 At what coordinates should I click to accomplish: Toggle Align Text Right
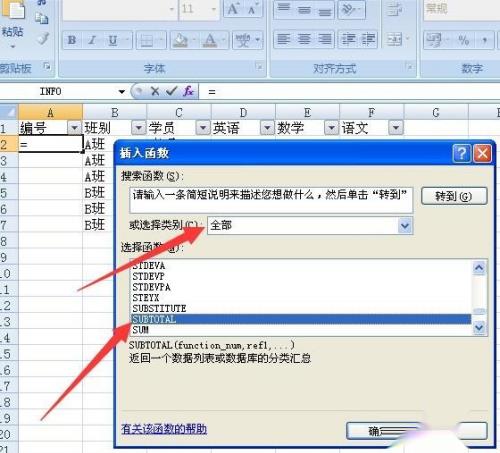pyautogui.click(x=324, y=39)
